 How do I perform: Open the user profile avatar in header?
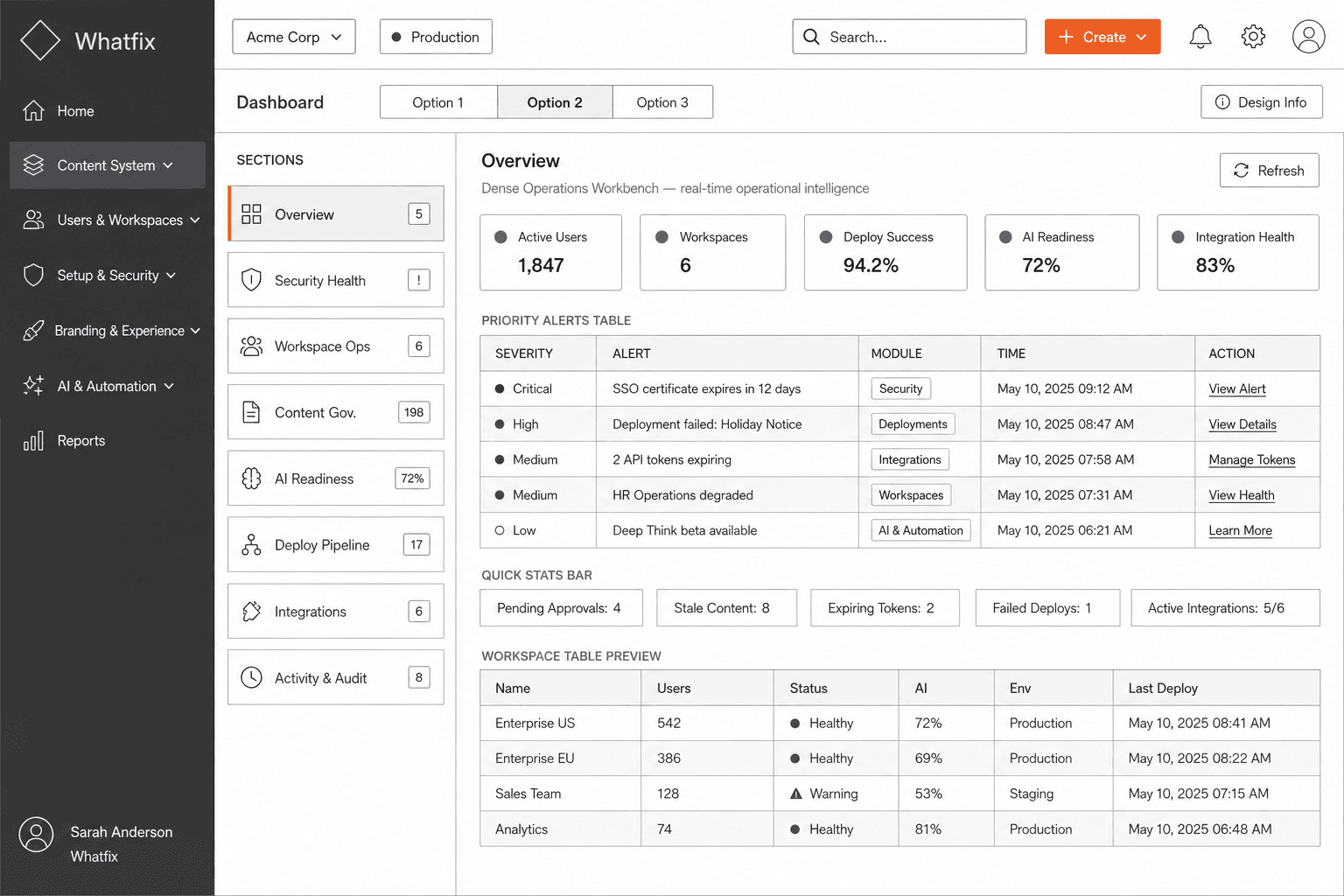click(x=1308, y=37)
